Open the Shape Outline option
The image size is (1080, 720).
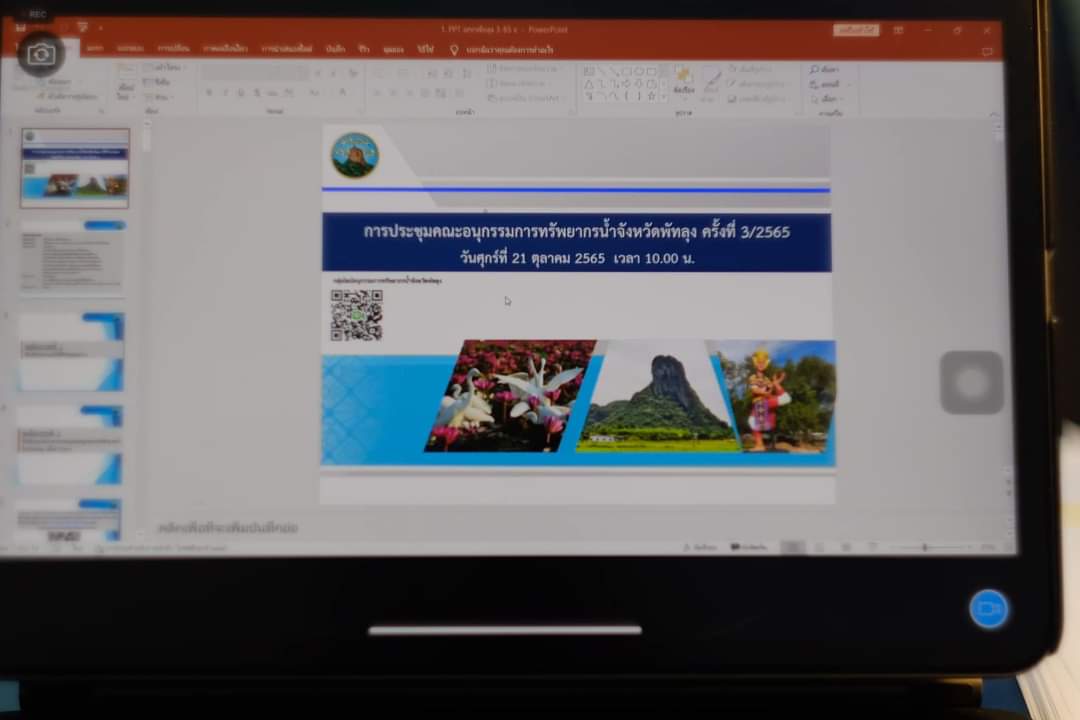pyautogui.click(x=758, y=84)
